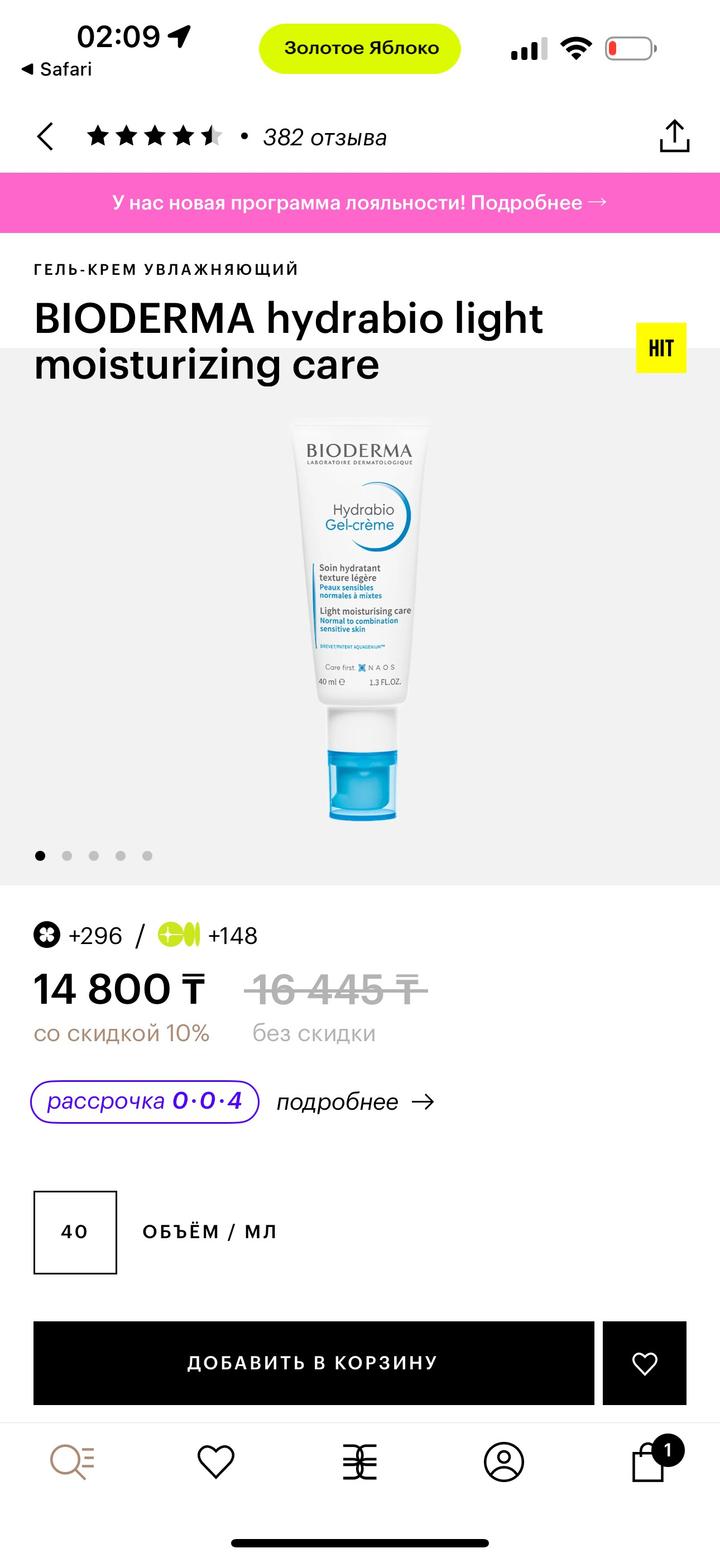Click ДОБАВИТЬ В КОРЗИНУ button
This screenshot has height=1561, width=720.
pyautogui.click(x=314, y=1363)
